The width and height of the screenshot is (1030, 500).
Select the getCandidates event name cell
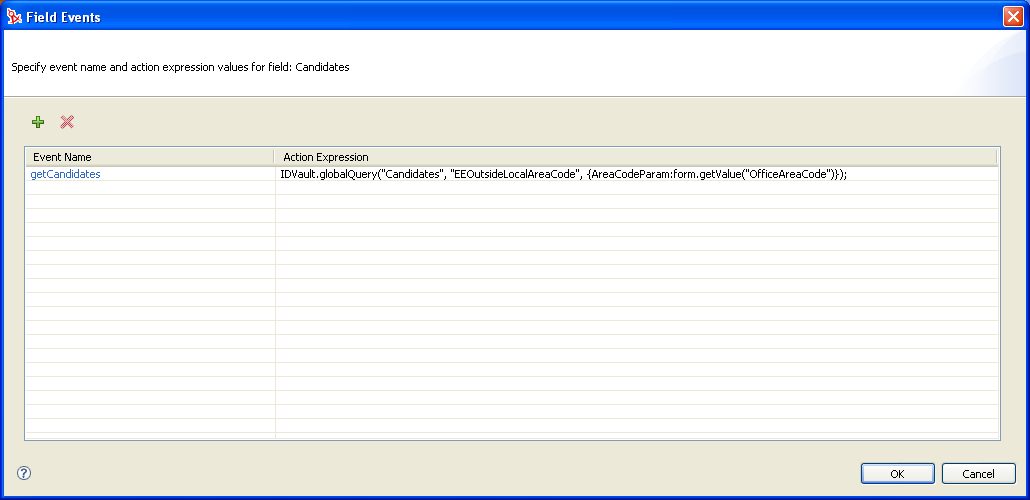click(150, 174)
